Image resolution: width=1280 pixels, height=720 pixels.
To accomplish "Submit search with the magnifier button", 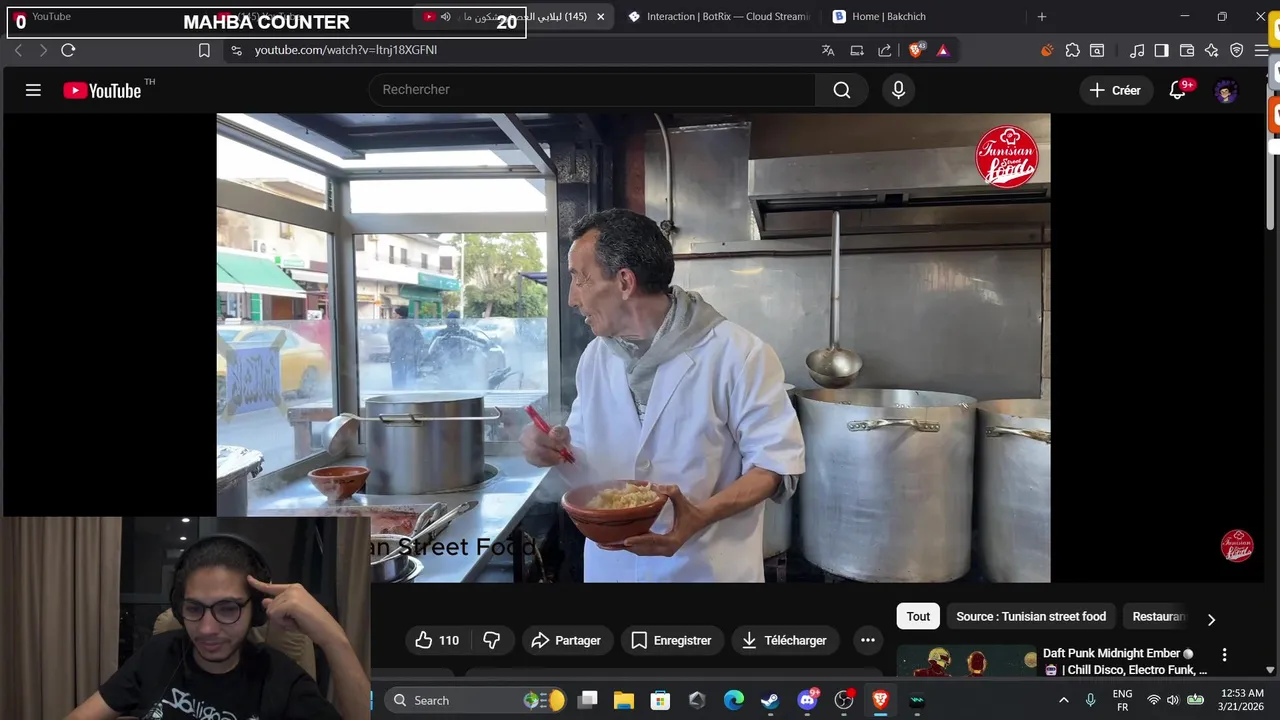I will [x=842, y=90].
